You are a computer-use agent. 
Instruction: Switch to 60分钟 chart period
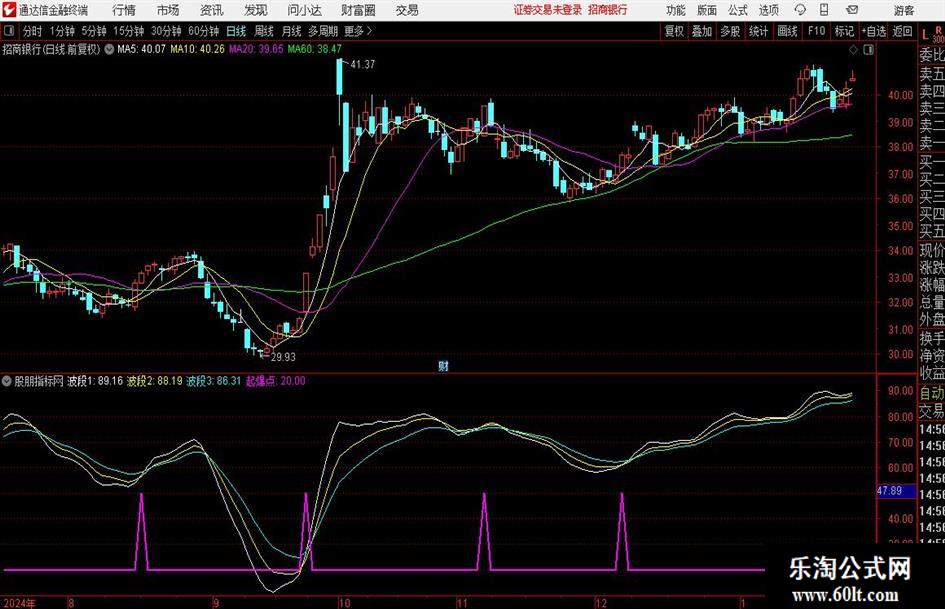click(x=204, y=31)
